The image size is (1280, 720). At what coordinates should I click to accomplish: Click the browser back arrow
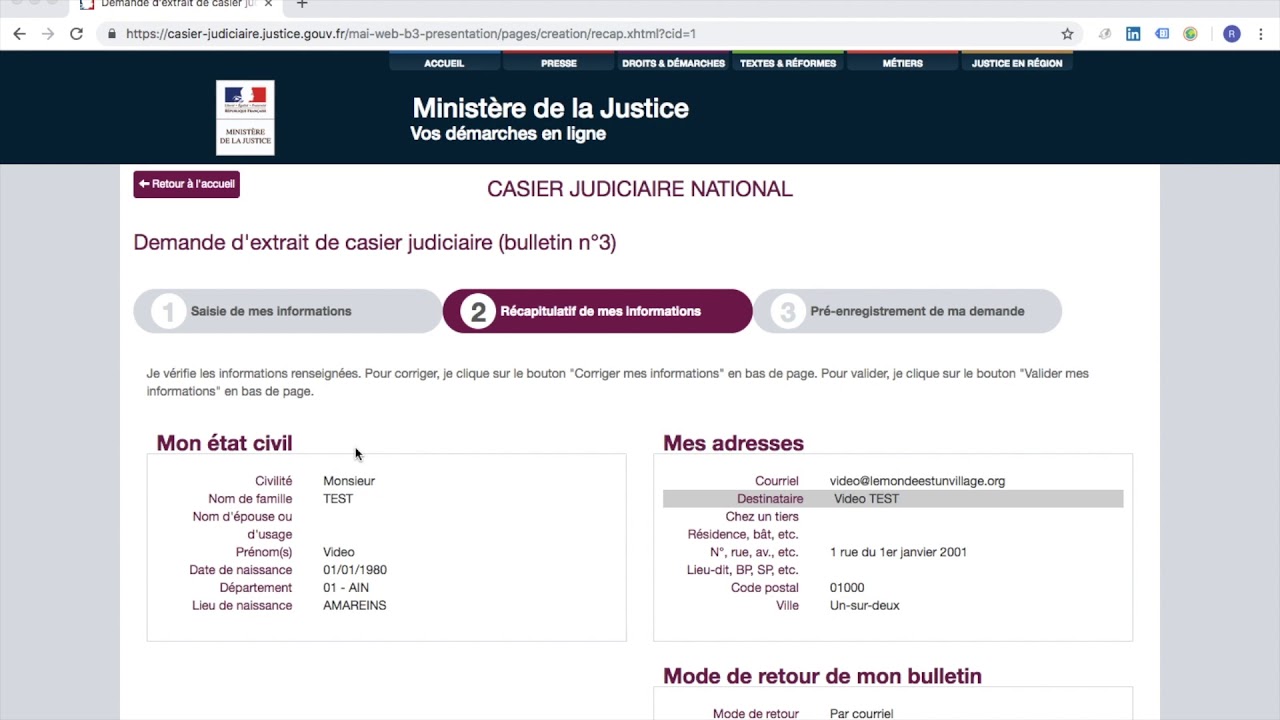click(x=19, y=34)
